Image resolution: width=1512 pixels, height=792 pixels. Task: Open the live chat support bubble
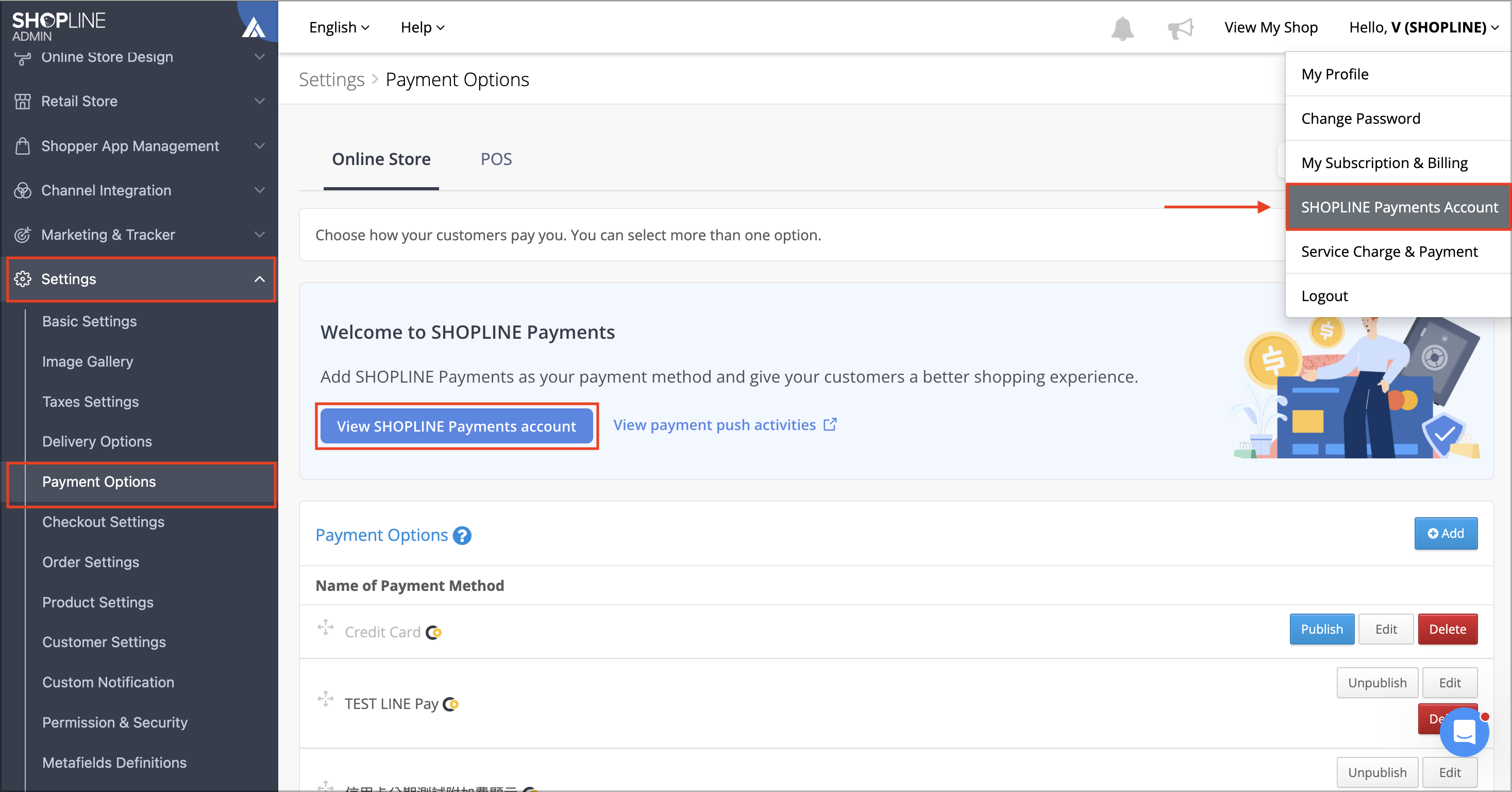pos(1464,732)
